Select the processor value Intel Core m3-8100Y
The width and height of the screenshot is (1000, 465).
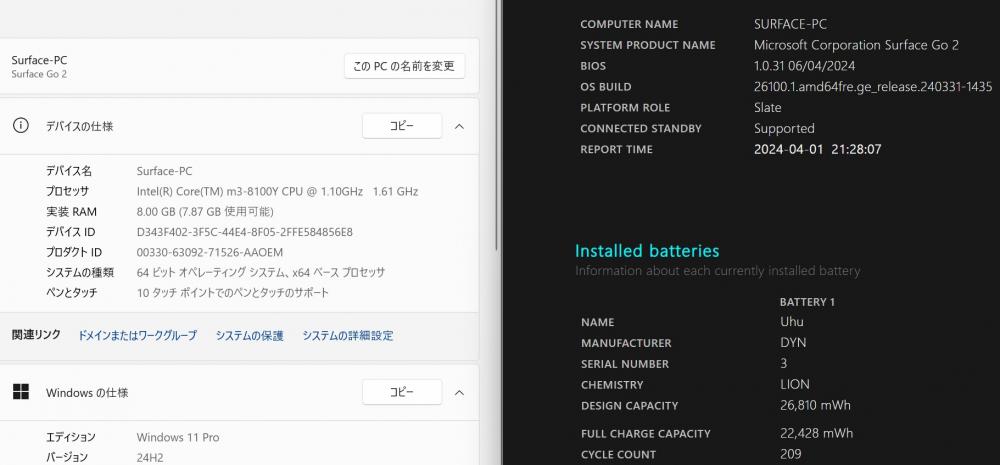click(277, 191)
